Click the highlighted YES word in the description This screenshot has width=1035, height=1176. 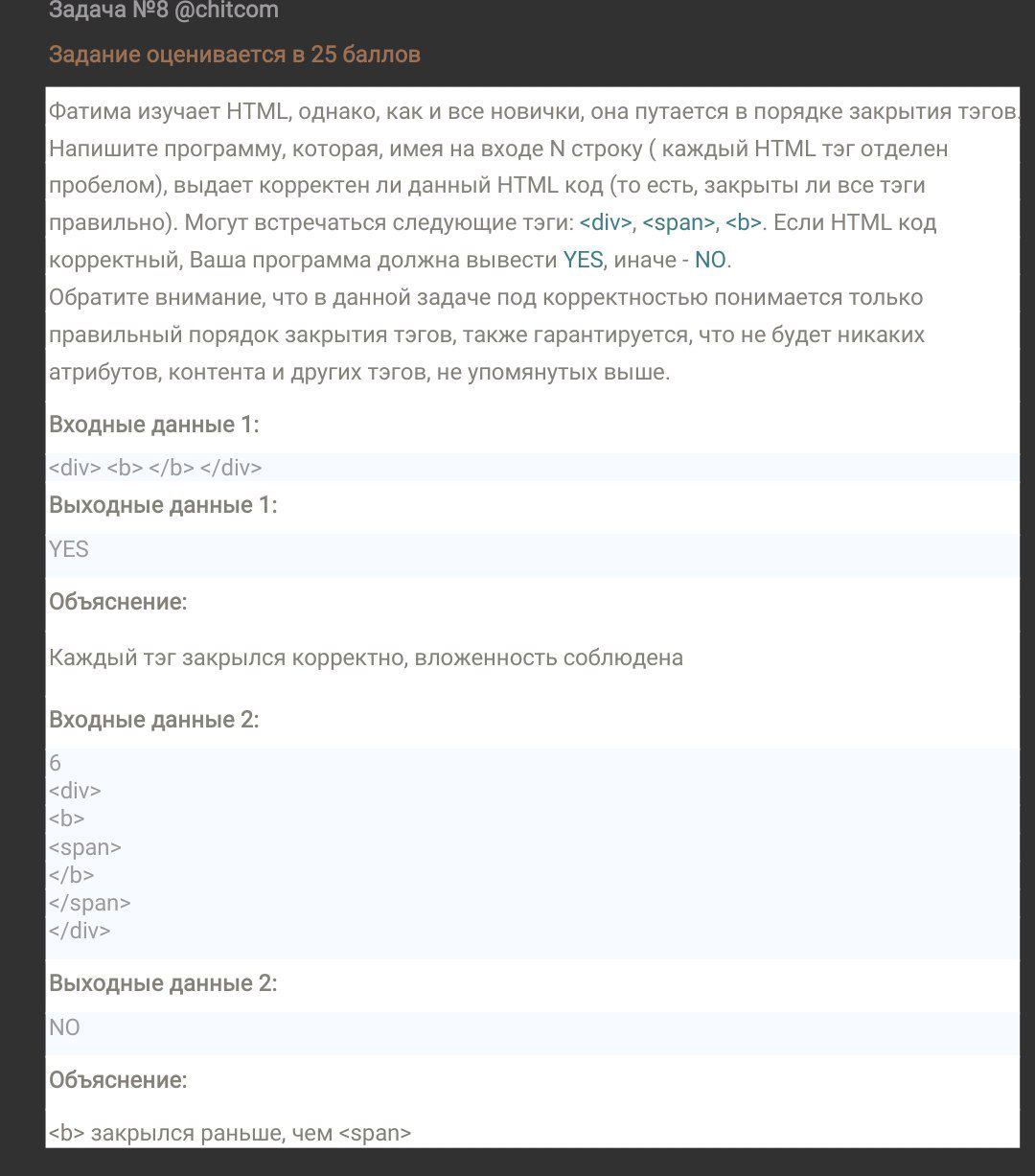tap(583, 260)
